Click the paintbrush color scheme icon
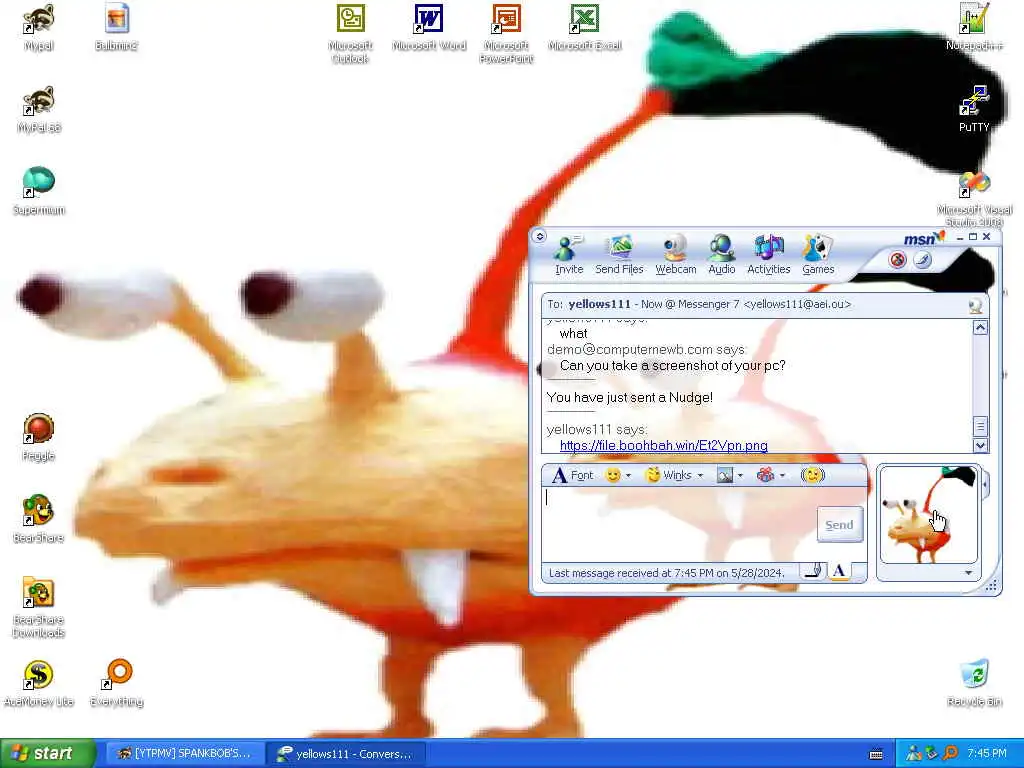Image resolution: width=1024 pixels, height=768 pixels. click(x=922, y=260)
